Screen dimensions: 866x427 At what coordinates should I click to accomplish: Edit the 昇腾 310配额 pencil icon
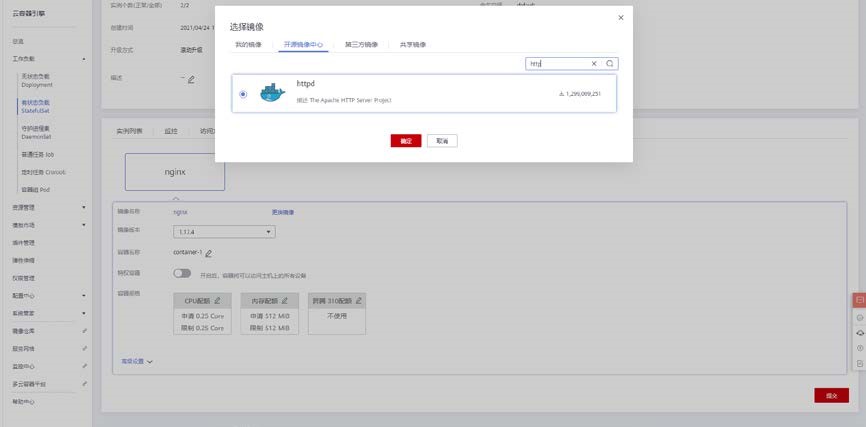click(358, 301)
